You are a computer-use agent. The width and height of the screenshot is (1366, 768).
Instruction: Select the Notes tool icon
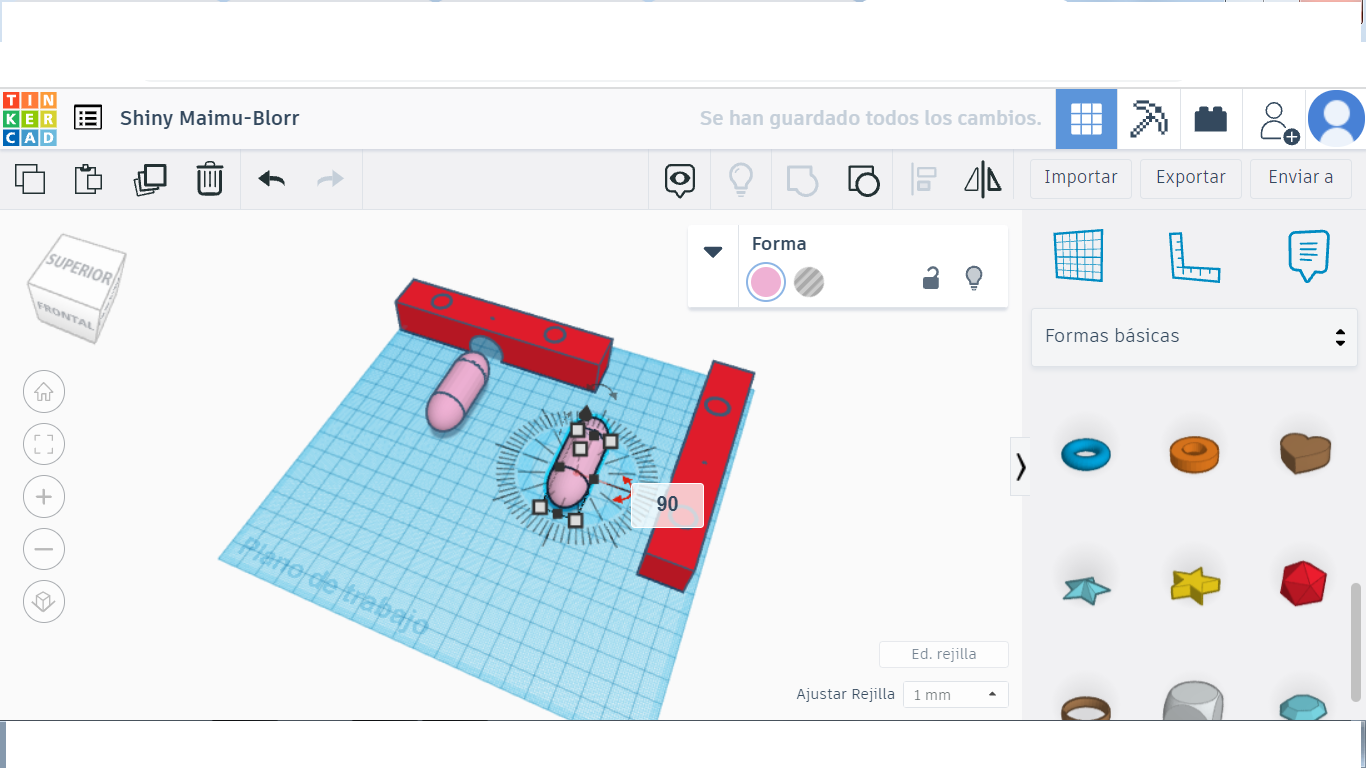(1309, 256)
